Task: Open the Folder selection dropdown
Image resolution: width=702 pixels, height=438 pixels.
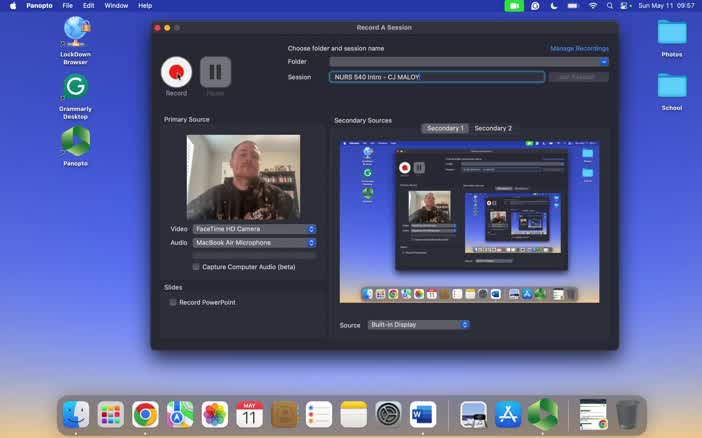Action: coord(469,62)
